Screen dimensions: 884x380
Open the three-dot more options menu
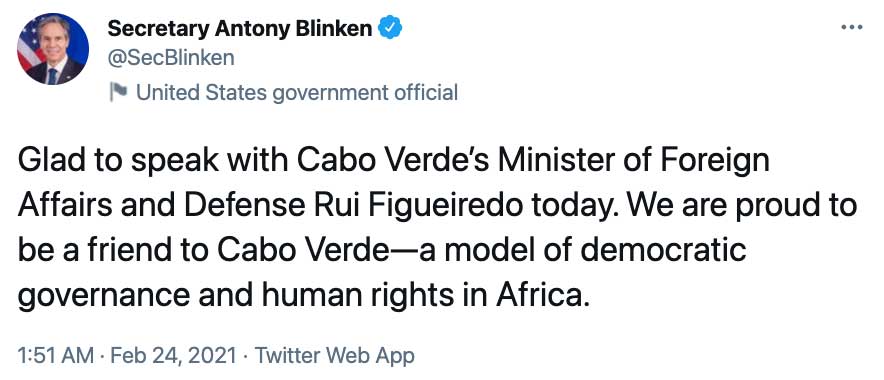coord(851,27)
